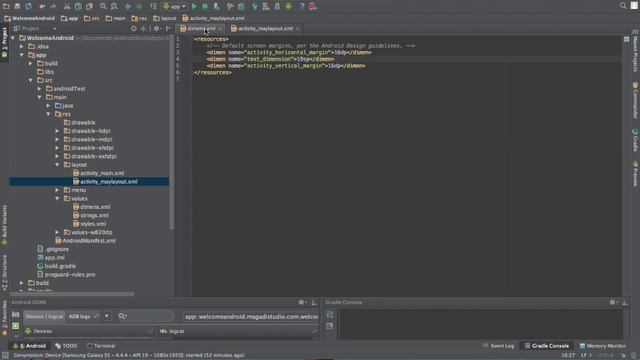Click the Redo arrow icon

53,7
